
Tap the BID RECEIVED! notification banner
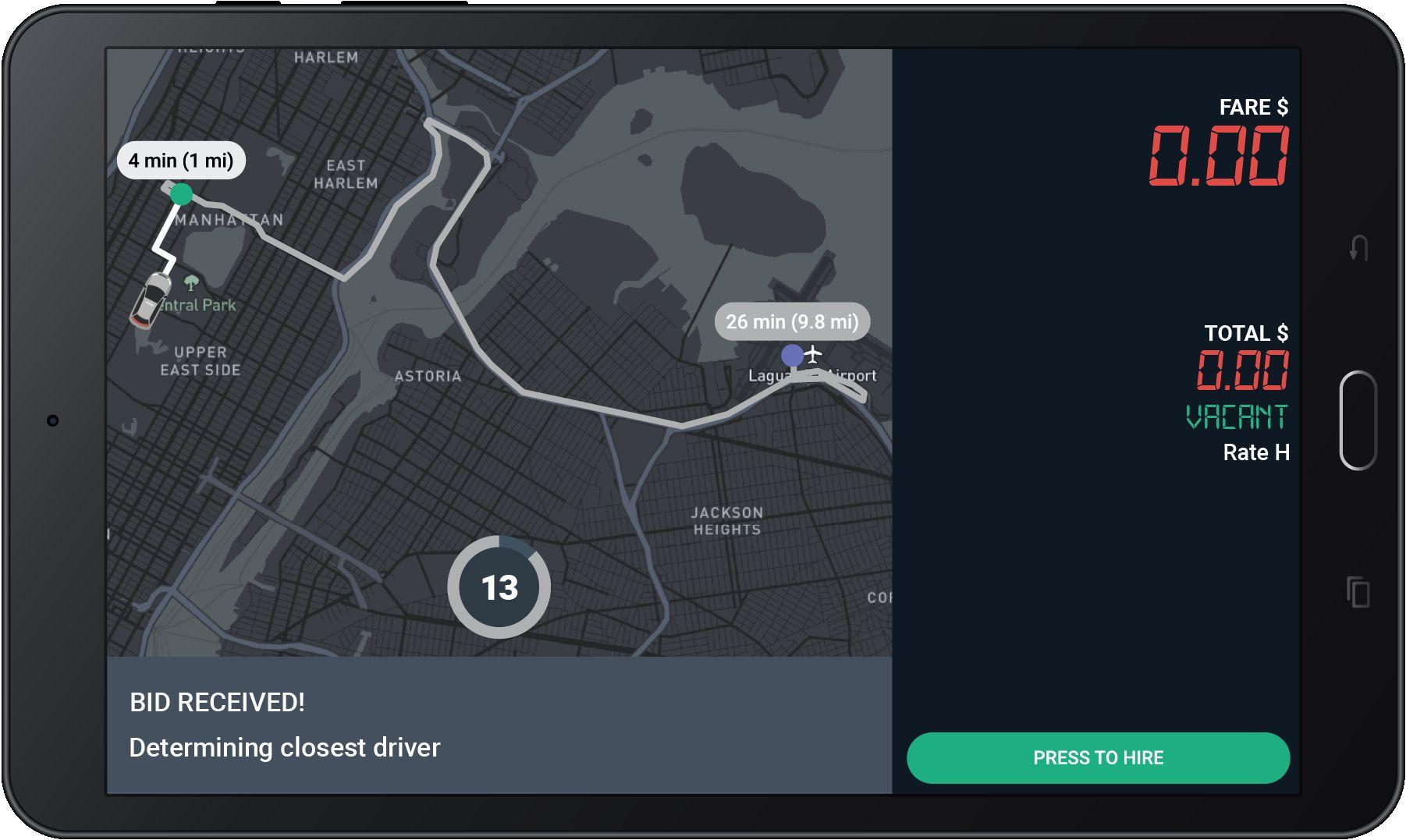coord(499,725)
